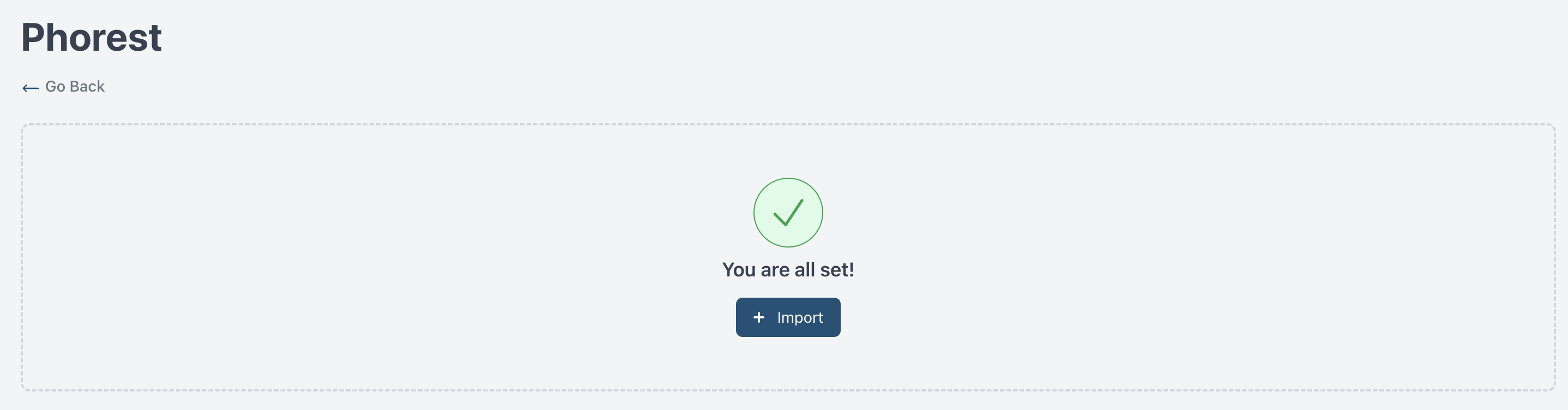Click the Import button
Viewport: 1568px width, 410px height.
788,317
